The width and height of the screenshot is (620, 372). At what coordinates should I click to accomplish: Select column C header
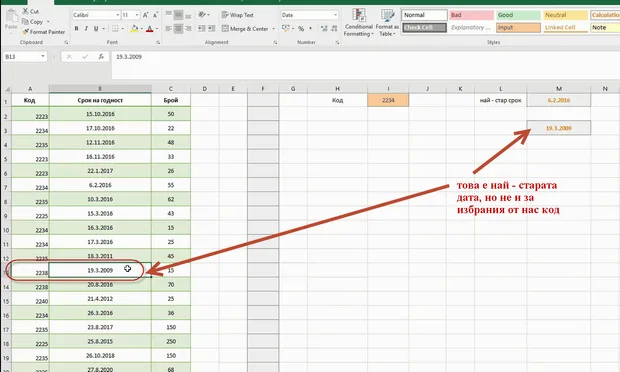click(171, 89)
